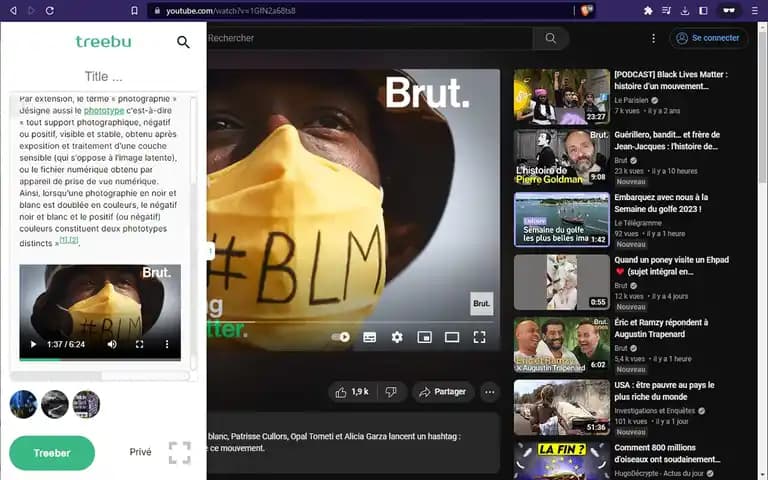Screen dimensions: 768x480
Task: Toggle the Privé privacy option
Action: tap(140, 452)
